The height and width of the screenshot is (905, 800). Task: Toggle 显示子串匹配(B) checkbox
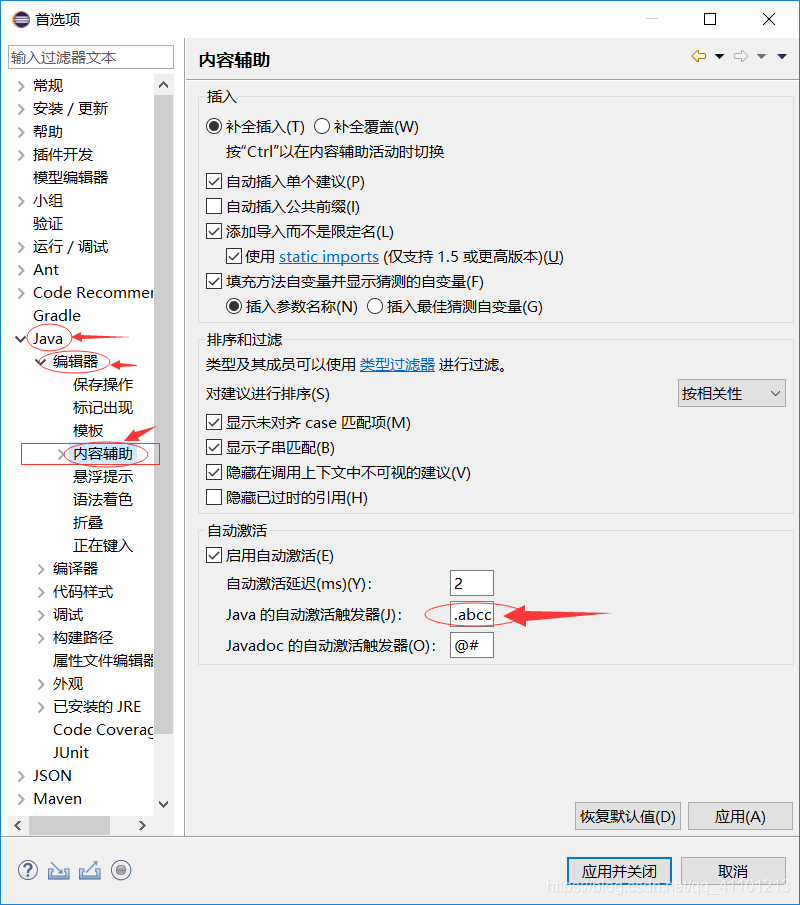[214, 447]
